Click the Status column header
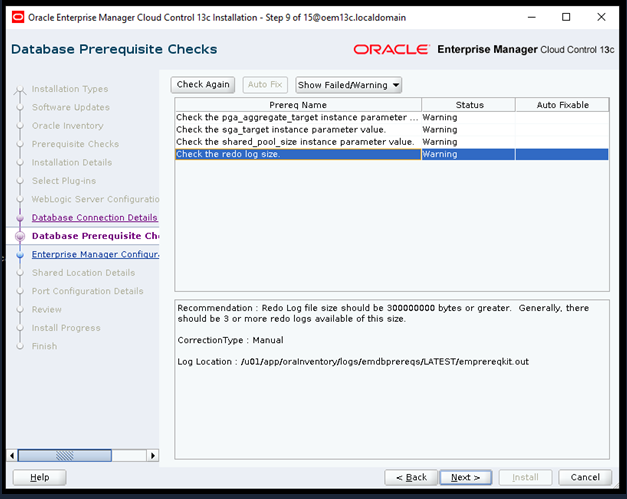This screenshot has height=499, width=627. pos(469,105)
